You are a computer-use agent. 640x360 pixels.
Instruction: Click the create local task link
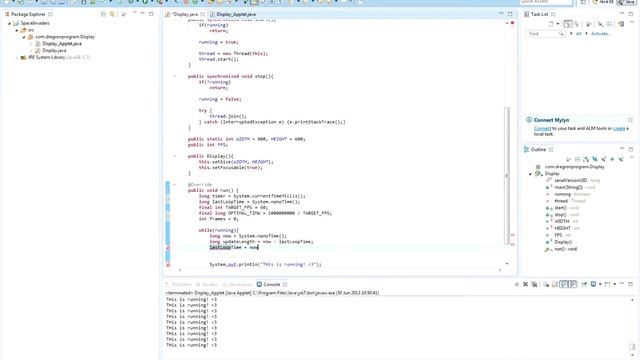[619, 129]
